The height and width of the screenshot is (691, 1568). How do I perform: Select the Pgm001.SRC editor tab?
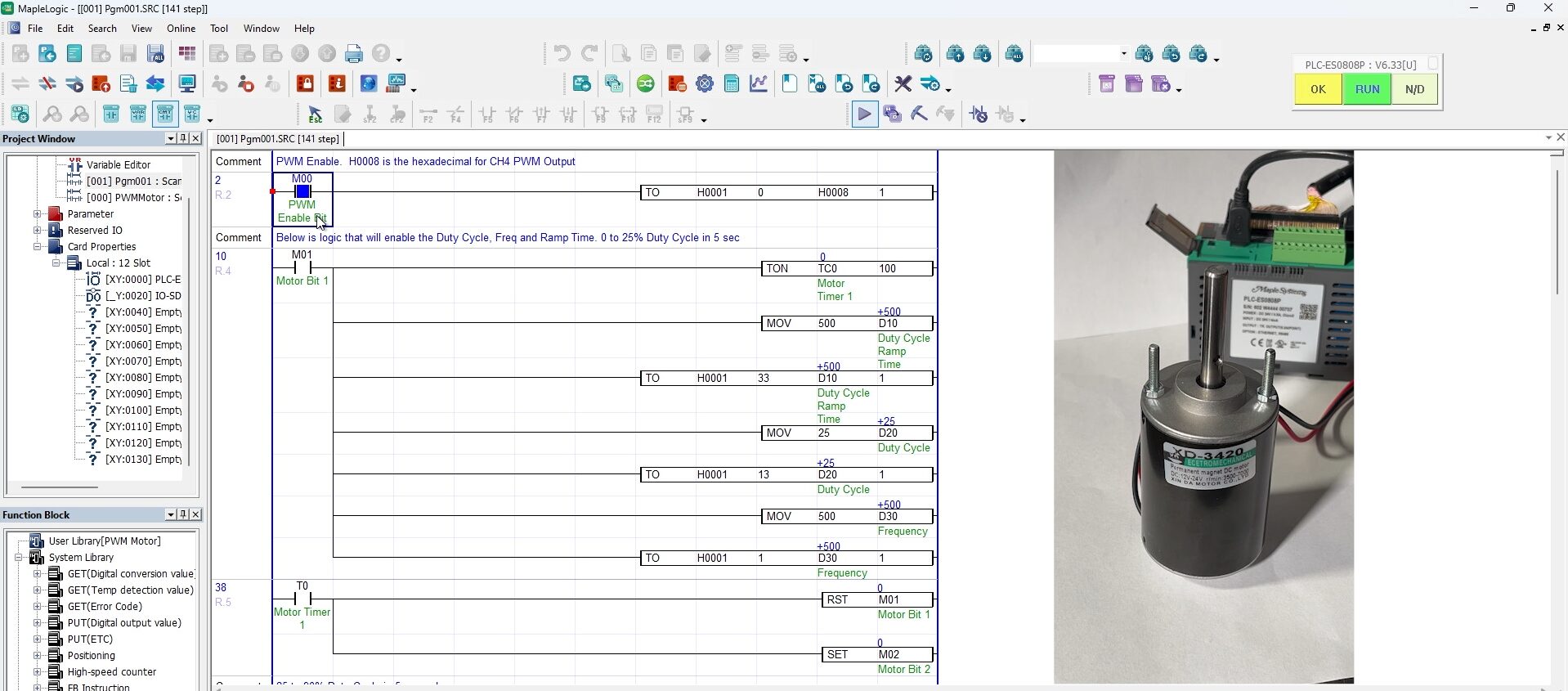pyautogui.click(x=277, y=139)
